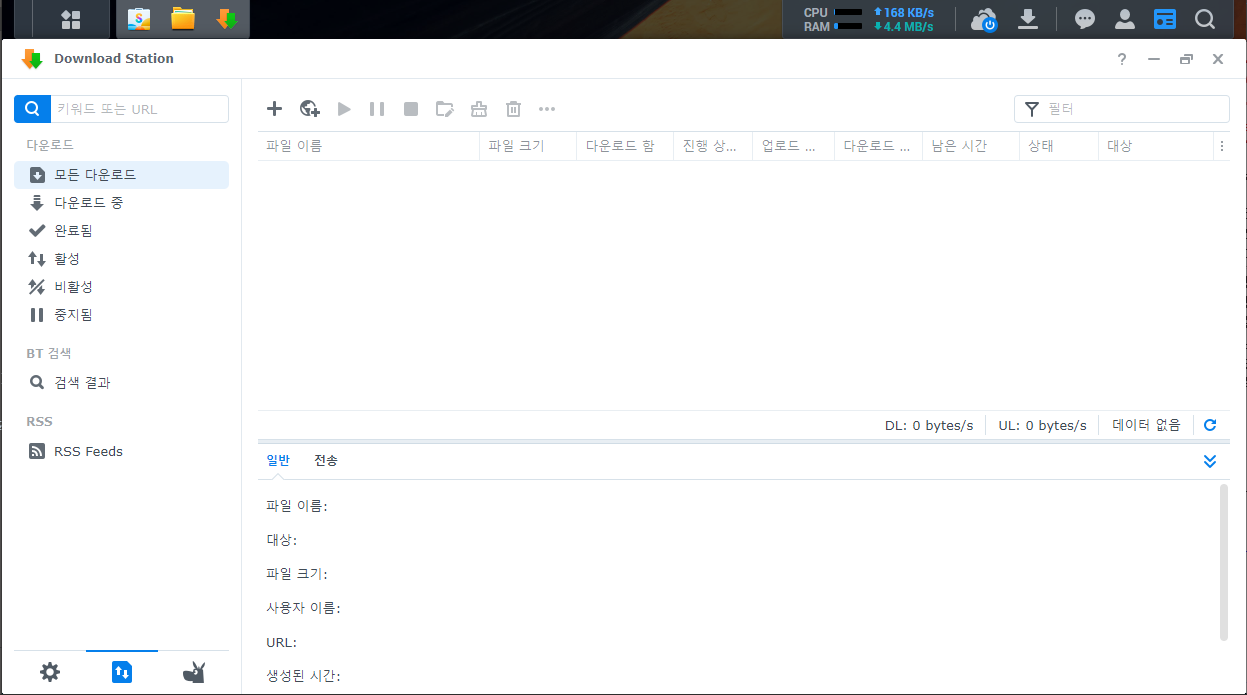The height and width of the screenshot is (695, 1247).
Task: Click the clear completed tasks broom icon
Action: click(x=479, y=109)
